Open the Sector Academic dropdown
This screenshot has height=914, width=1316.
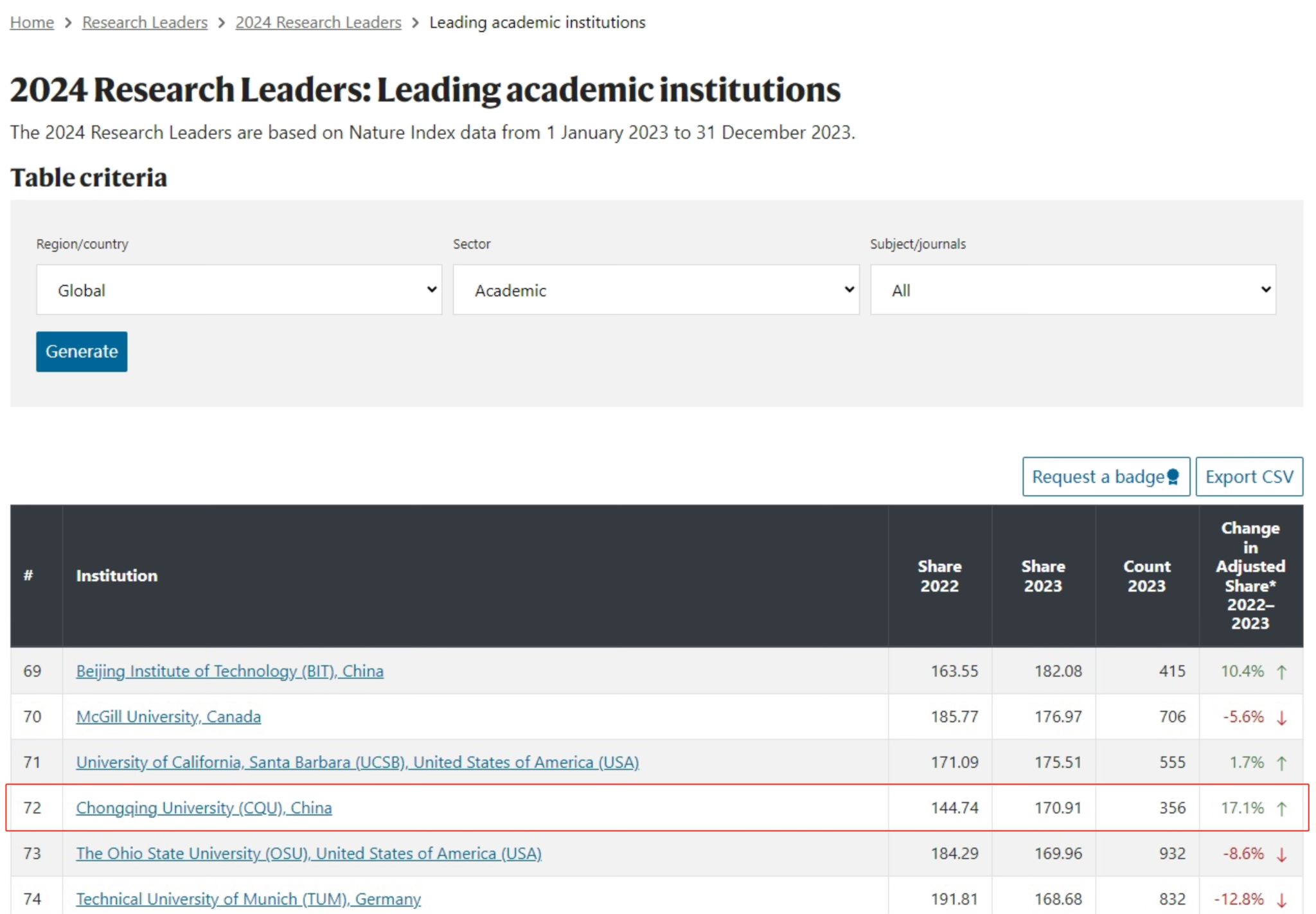point(655,290)
